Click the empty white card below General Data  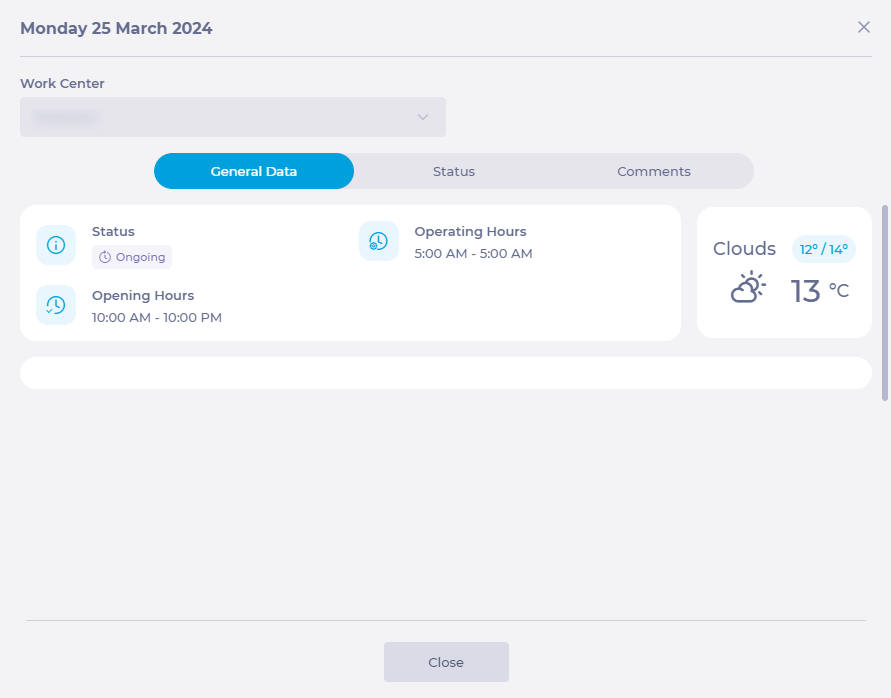[446, 373]
